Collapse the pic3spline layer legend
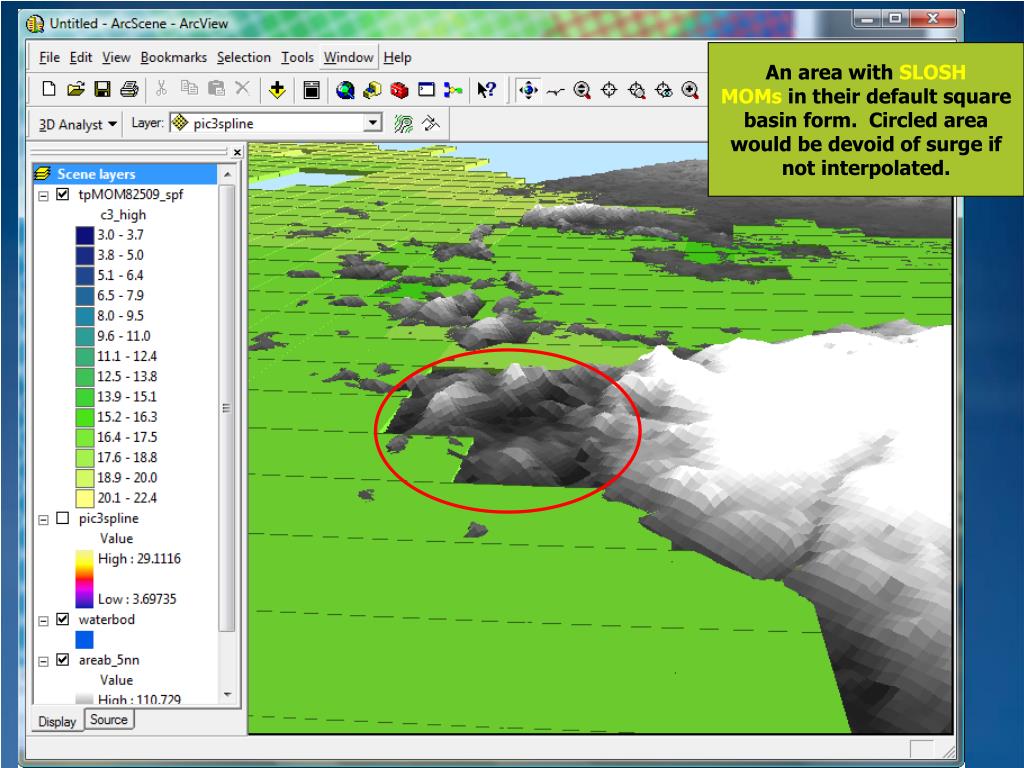Viewport: 1024px width, 768px height. click(x=43, y=520)
